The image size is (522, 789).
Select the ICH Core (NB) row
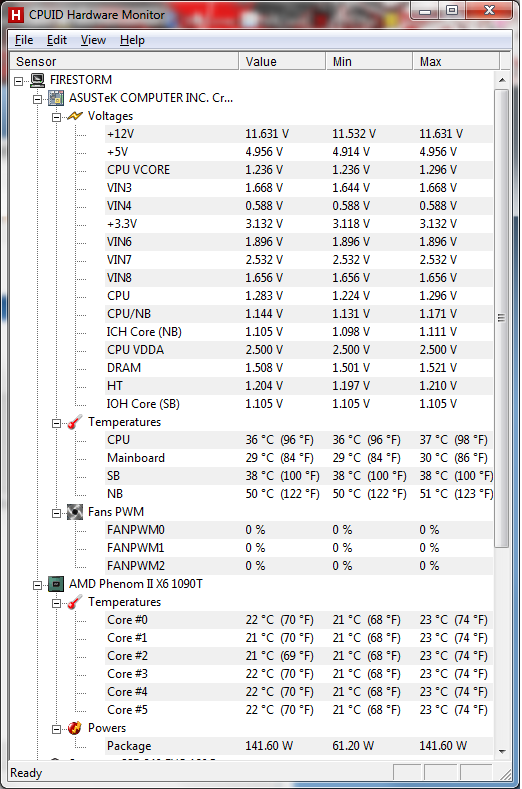pos(299,332)
